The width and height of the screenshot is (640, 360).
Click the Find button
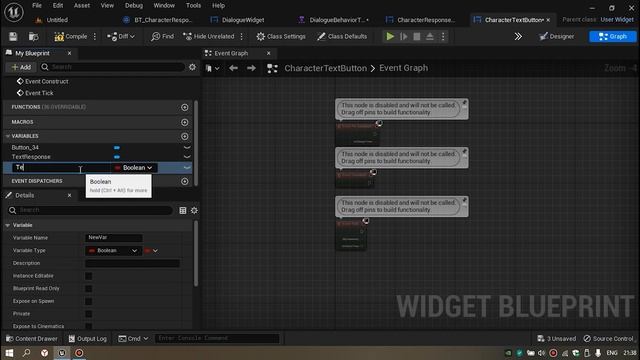[162, 36]
